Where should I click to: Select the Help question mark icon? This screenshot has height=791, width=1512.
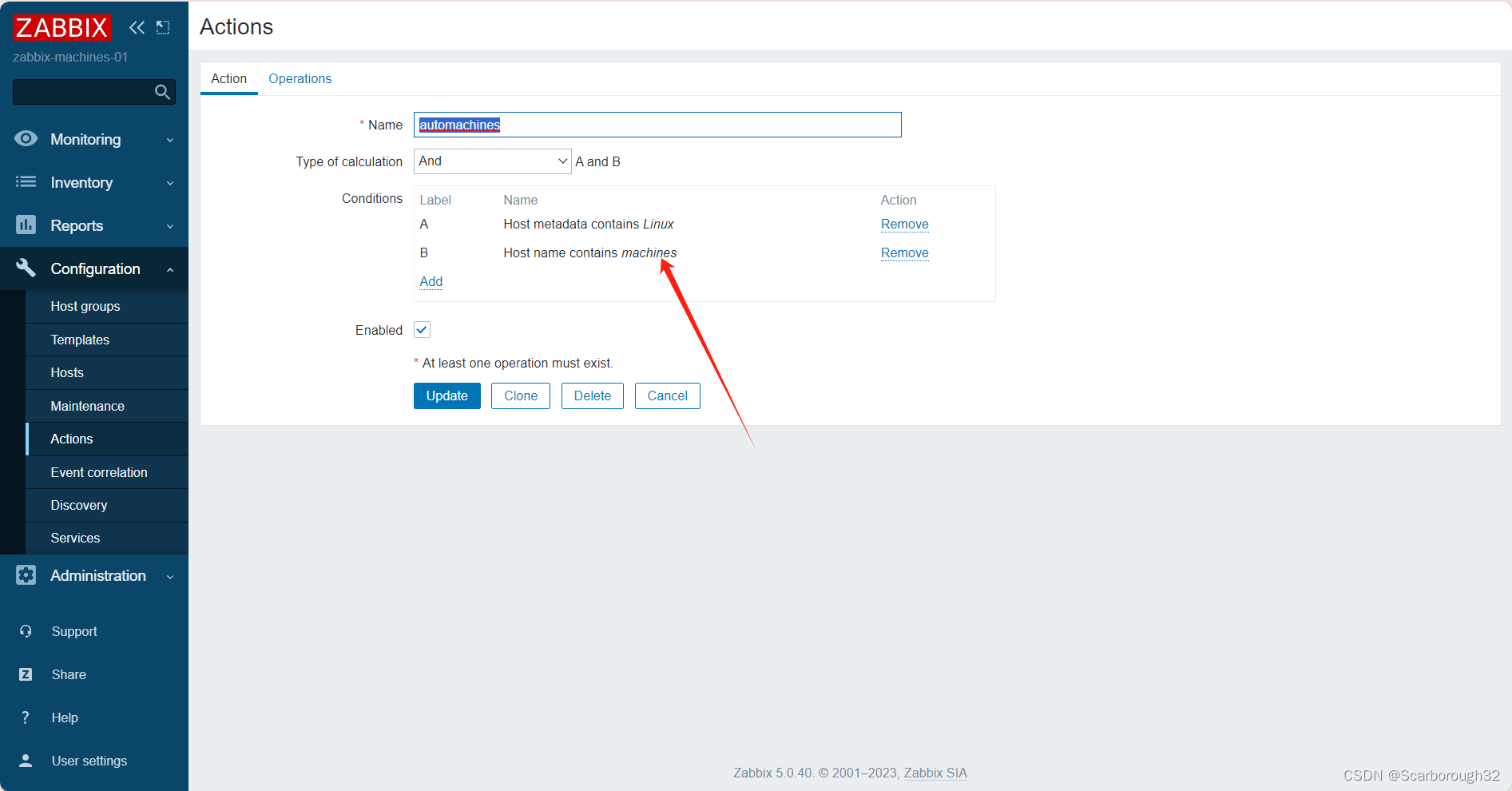pos(26,717)
